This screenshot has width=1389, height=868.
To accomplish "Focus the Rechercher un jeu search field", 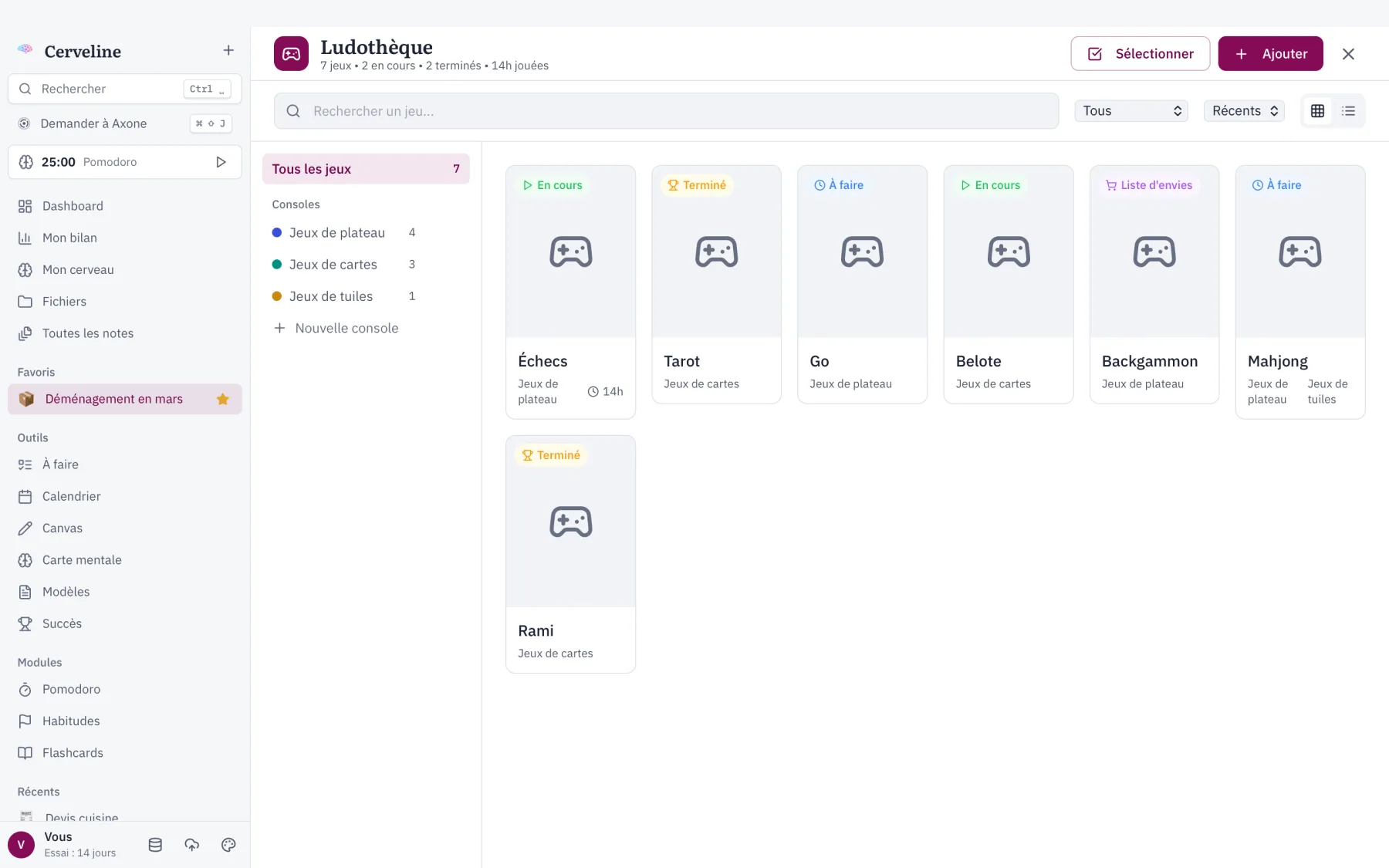I will [667, 111].
